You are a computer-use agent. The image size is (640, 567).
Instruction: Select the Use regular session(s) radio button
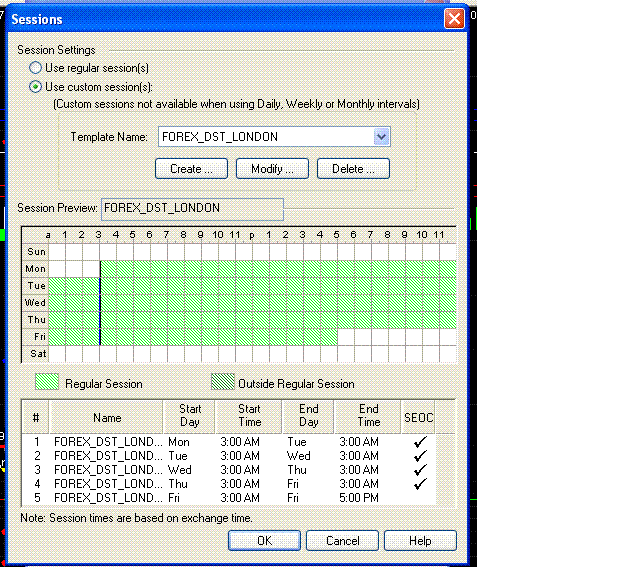point(36,68)
